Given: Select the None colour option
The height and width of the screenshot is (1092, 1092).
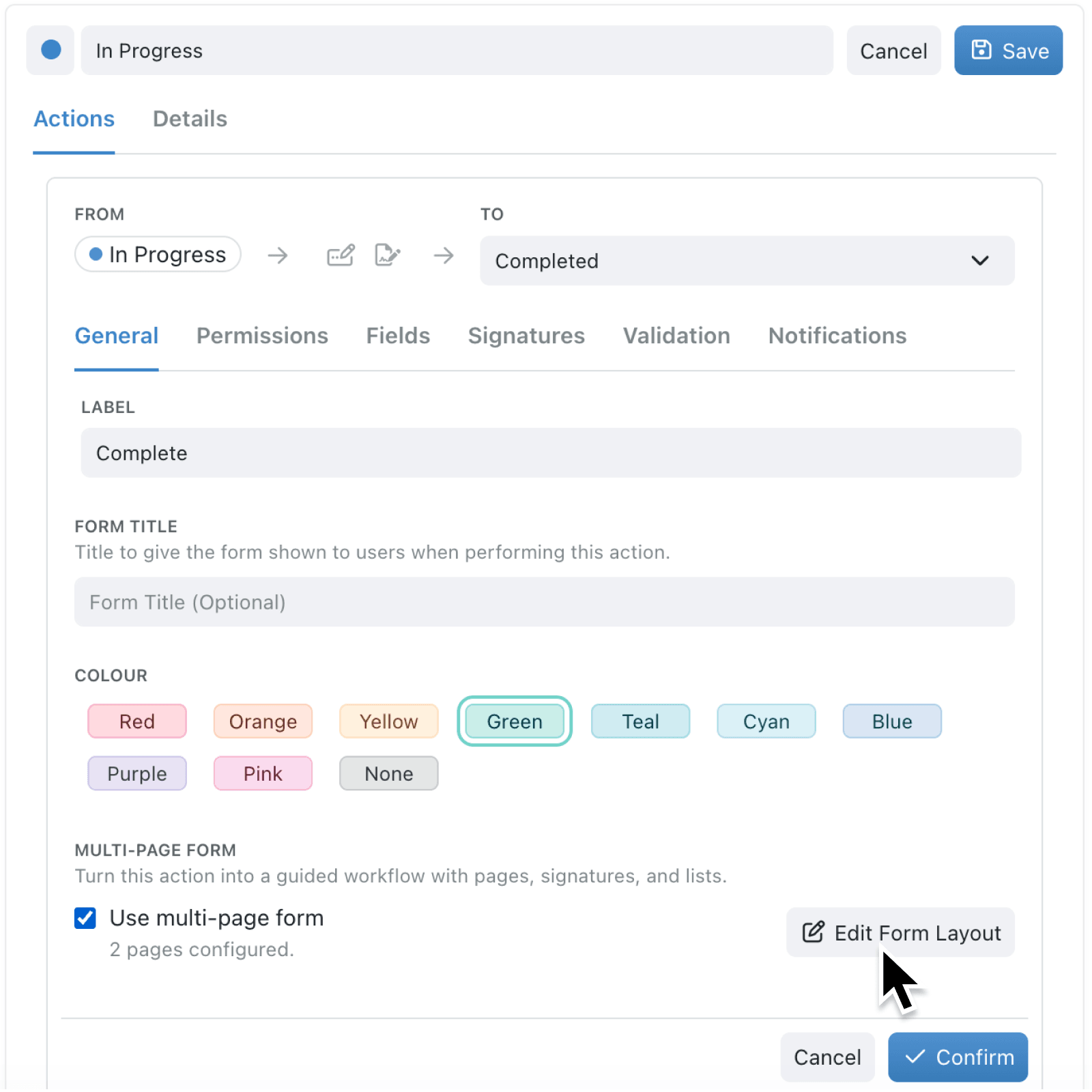Looking at the screenshot, I should coord(388,773).
